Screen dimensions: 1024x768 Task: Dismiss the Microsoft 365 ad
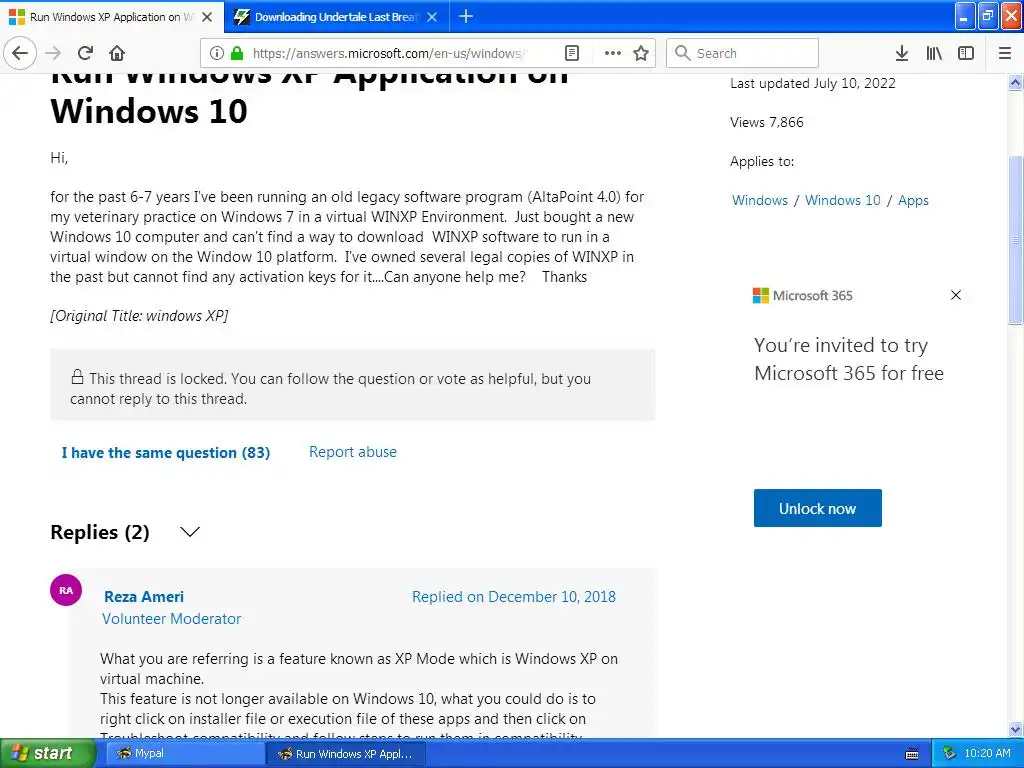coord(955,295)
